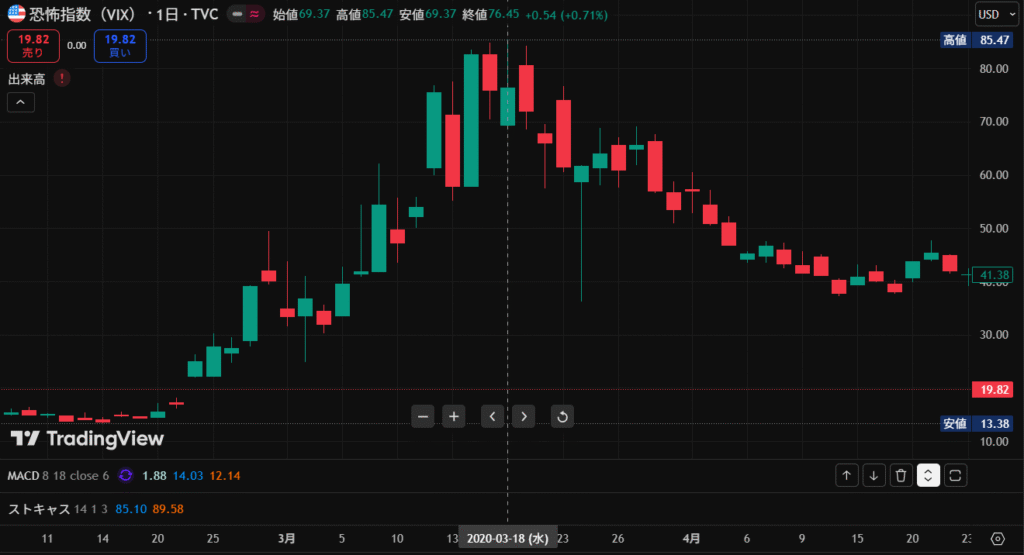1024x555 pixels.
Task: Open chart settings gear in bottom corner
Action: coord(997,539)
